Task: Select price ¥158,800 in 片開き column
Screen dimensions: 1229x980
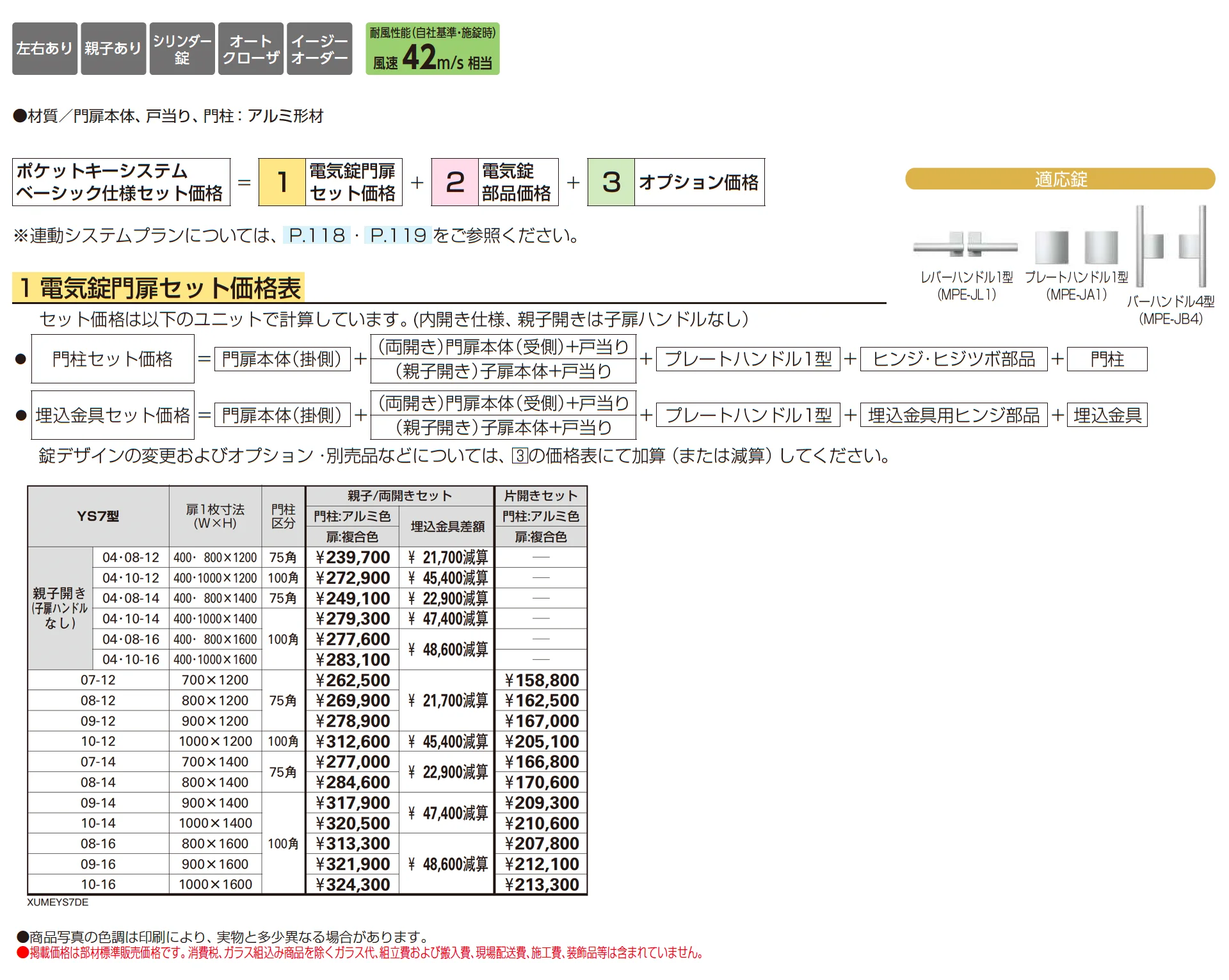Action: 542,680
